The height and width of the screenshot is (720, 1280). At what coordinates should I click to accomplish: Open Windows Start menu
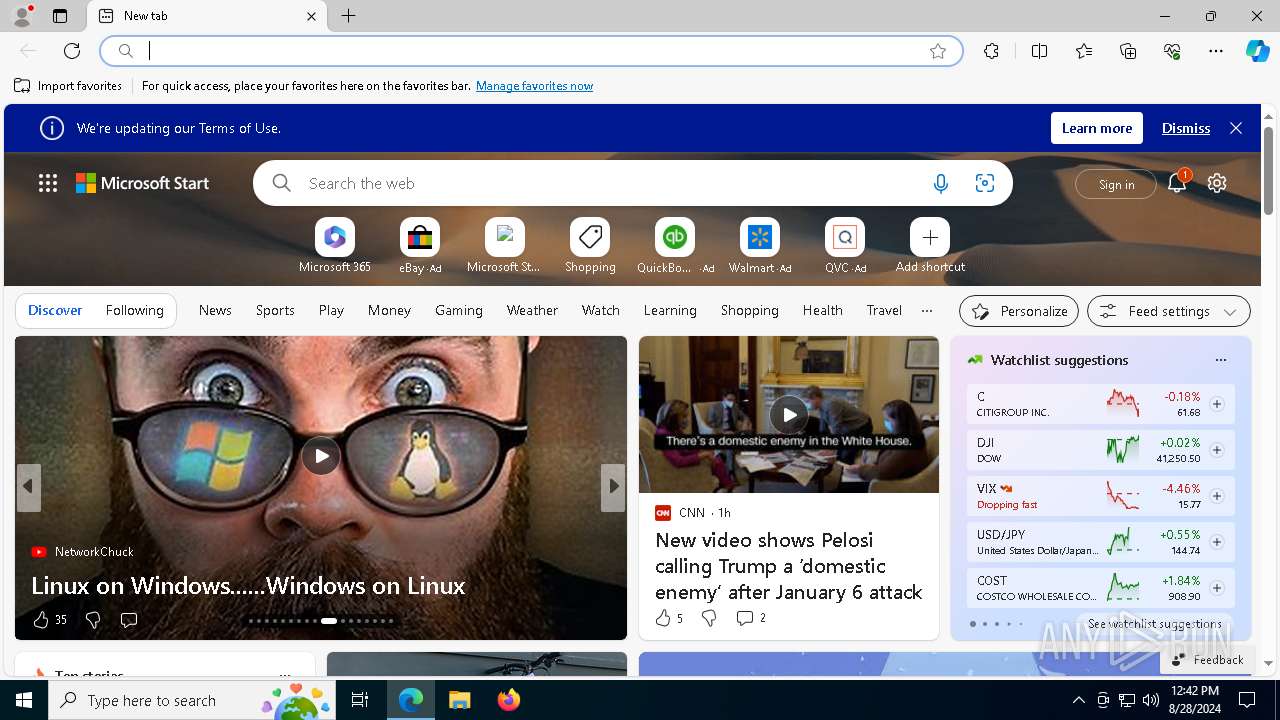[x=24, y=700]
